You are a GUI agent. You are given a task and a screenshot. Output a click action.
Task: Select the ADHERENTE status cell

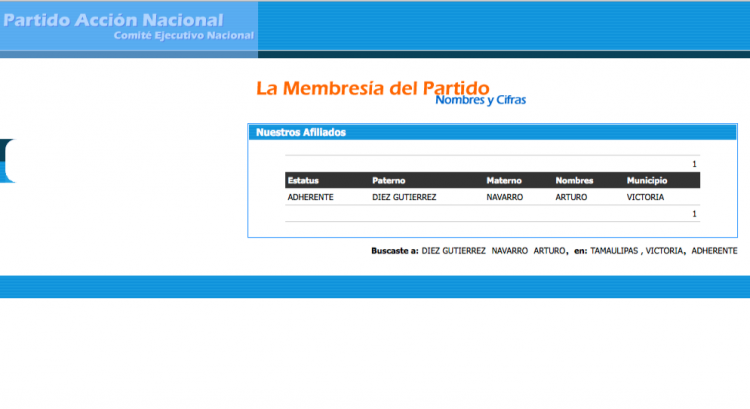coord(311,198)
